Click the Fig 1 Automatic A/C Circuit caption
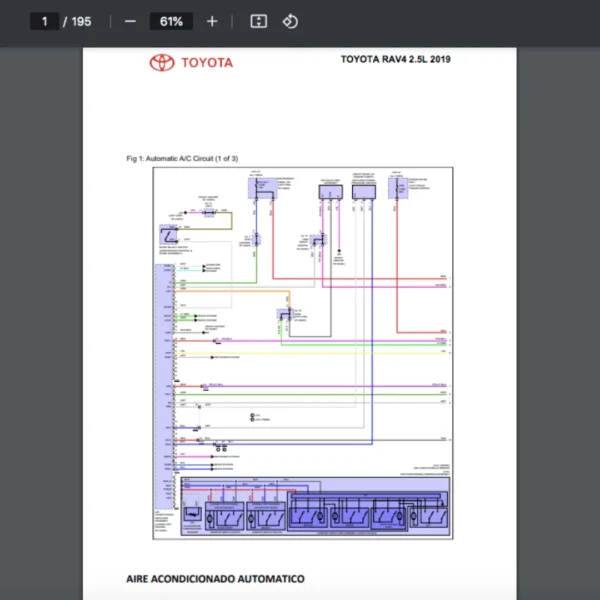The image size is (600, 600). pyautogui.click(x=181, y=158)
